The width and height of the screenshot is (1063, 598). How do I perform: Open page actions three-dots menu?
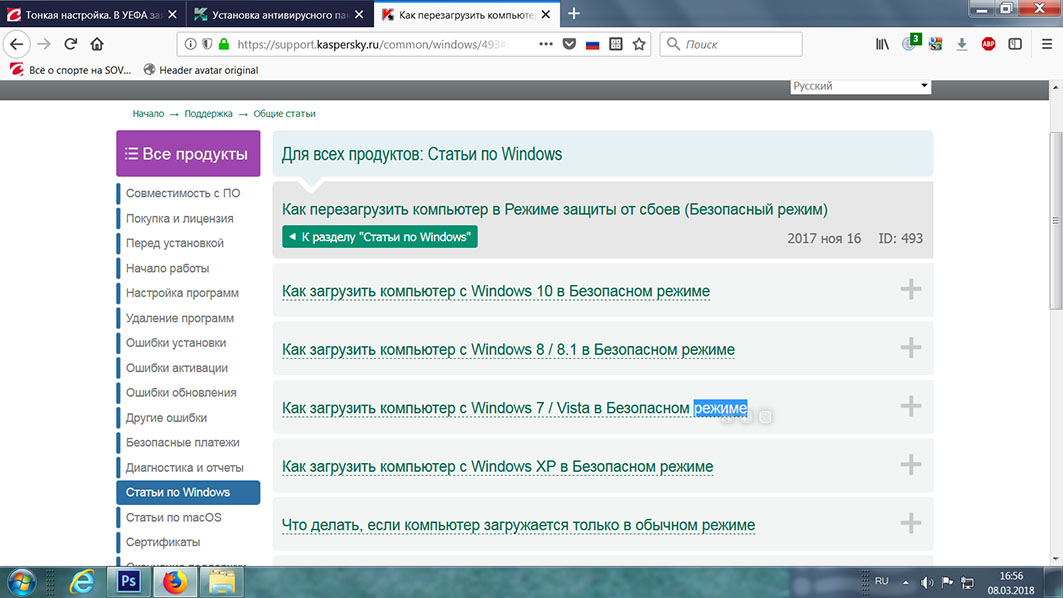pyautogui.click(x=546, y=44)
